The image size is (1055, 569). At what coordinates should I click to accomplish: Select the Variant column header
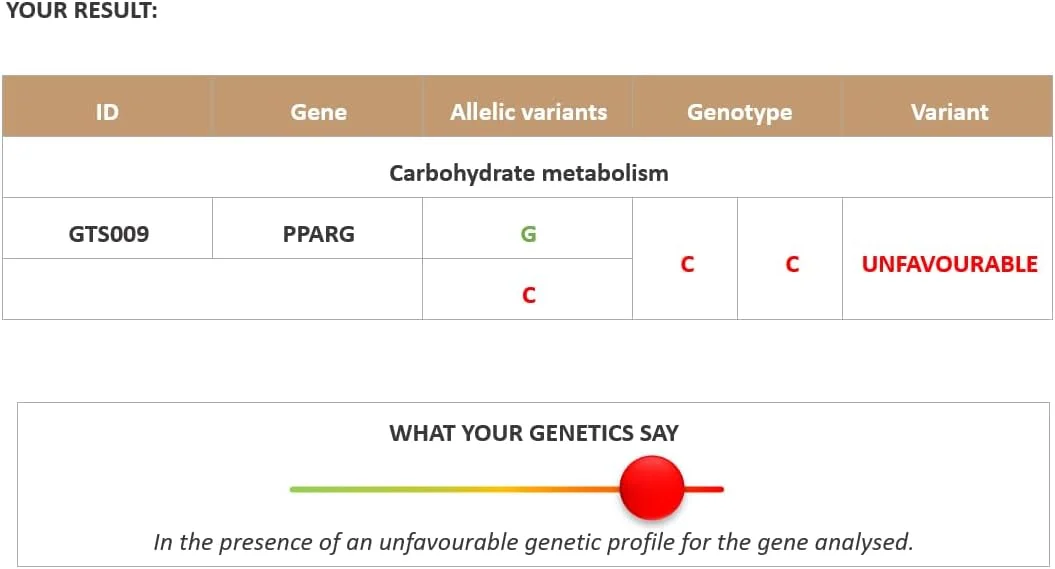pos(949,112)
